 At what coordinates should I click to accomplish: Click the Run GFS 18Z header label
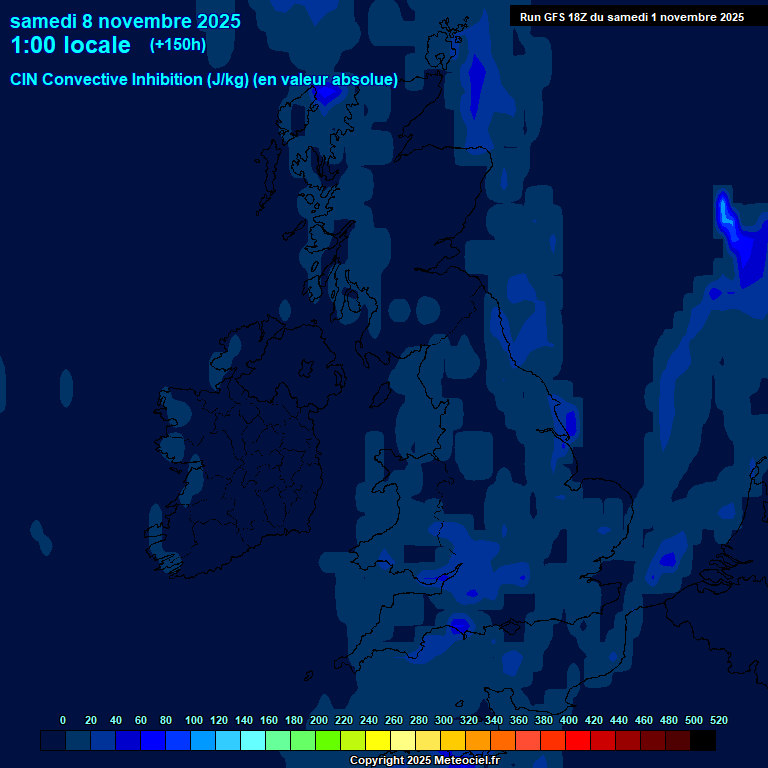pyautogui.click(x=631, y=17)
